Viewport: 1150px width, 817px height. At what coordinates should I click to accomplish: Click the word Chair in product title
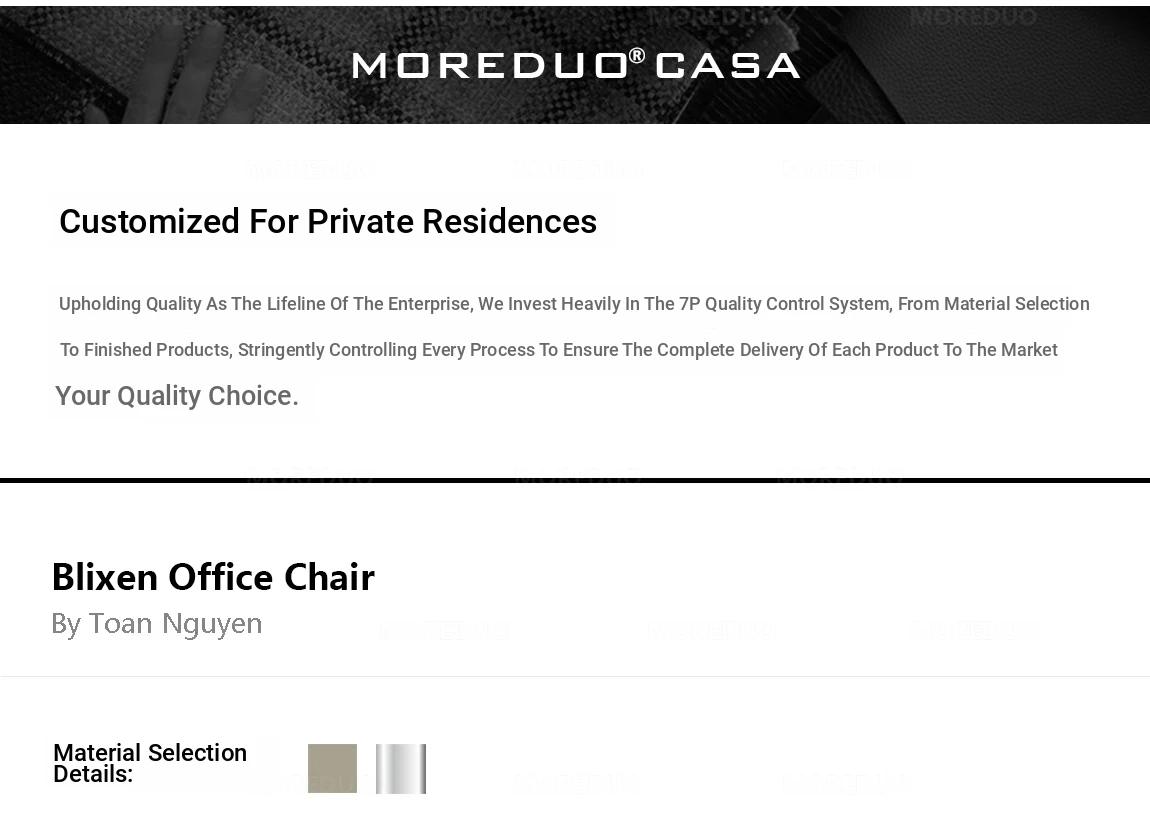tap(329, 577)
